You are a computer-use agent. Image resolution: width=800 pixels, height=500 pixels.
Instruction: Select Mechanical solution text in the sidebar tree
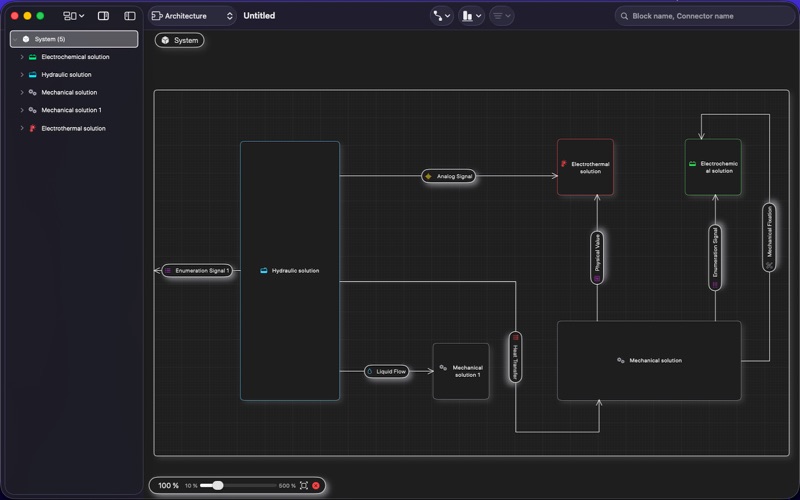pos(69,92)
